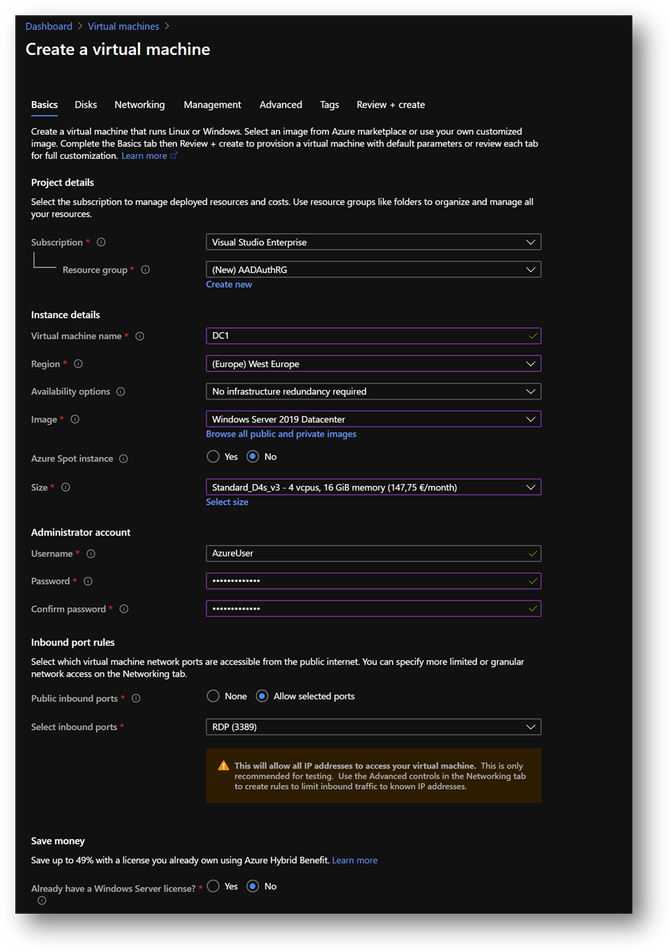
Task: Switch to the Networking tab
Action: coord(140,105)
